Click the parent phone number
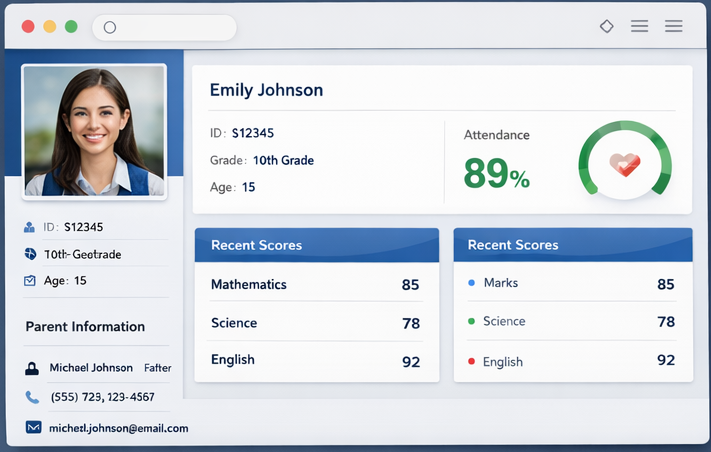 pos(102,397)
